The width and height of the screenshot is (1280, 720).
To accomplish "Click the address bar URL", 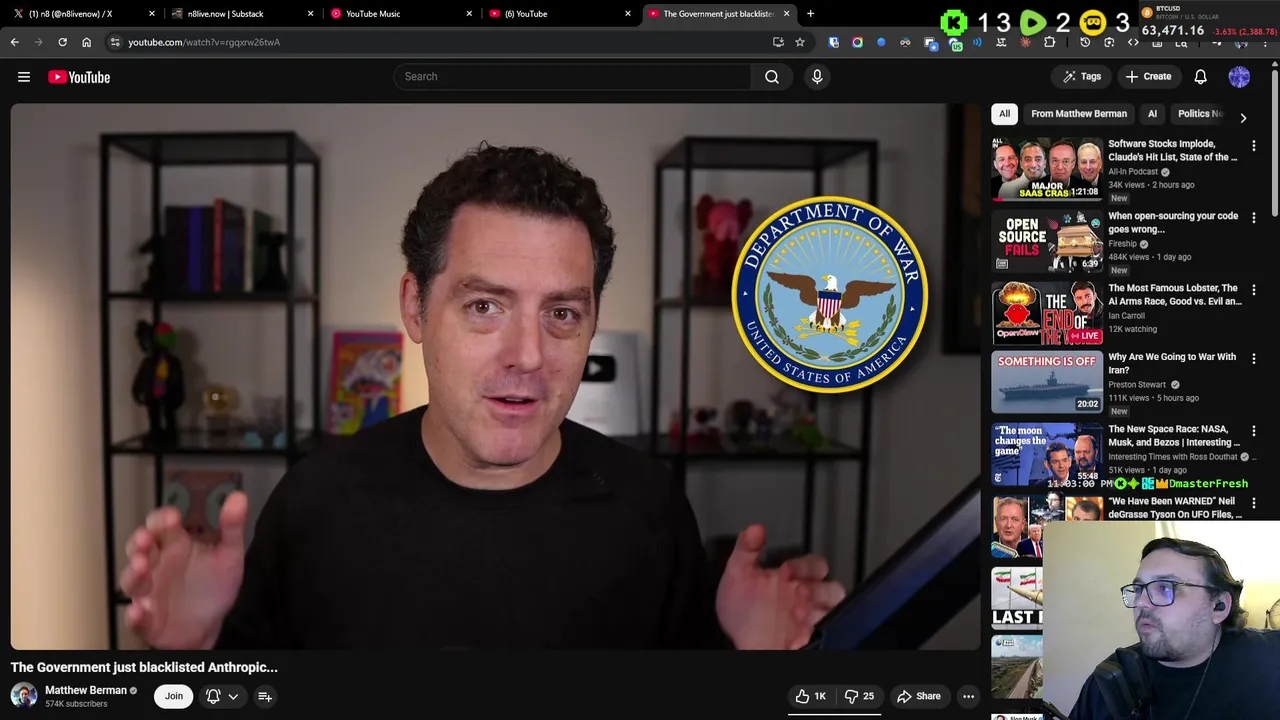I will pyautogui.click(x=204, y=42).
